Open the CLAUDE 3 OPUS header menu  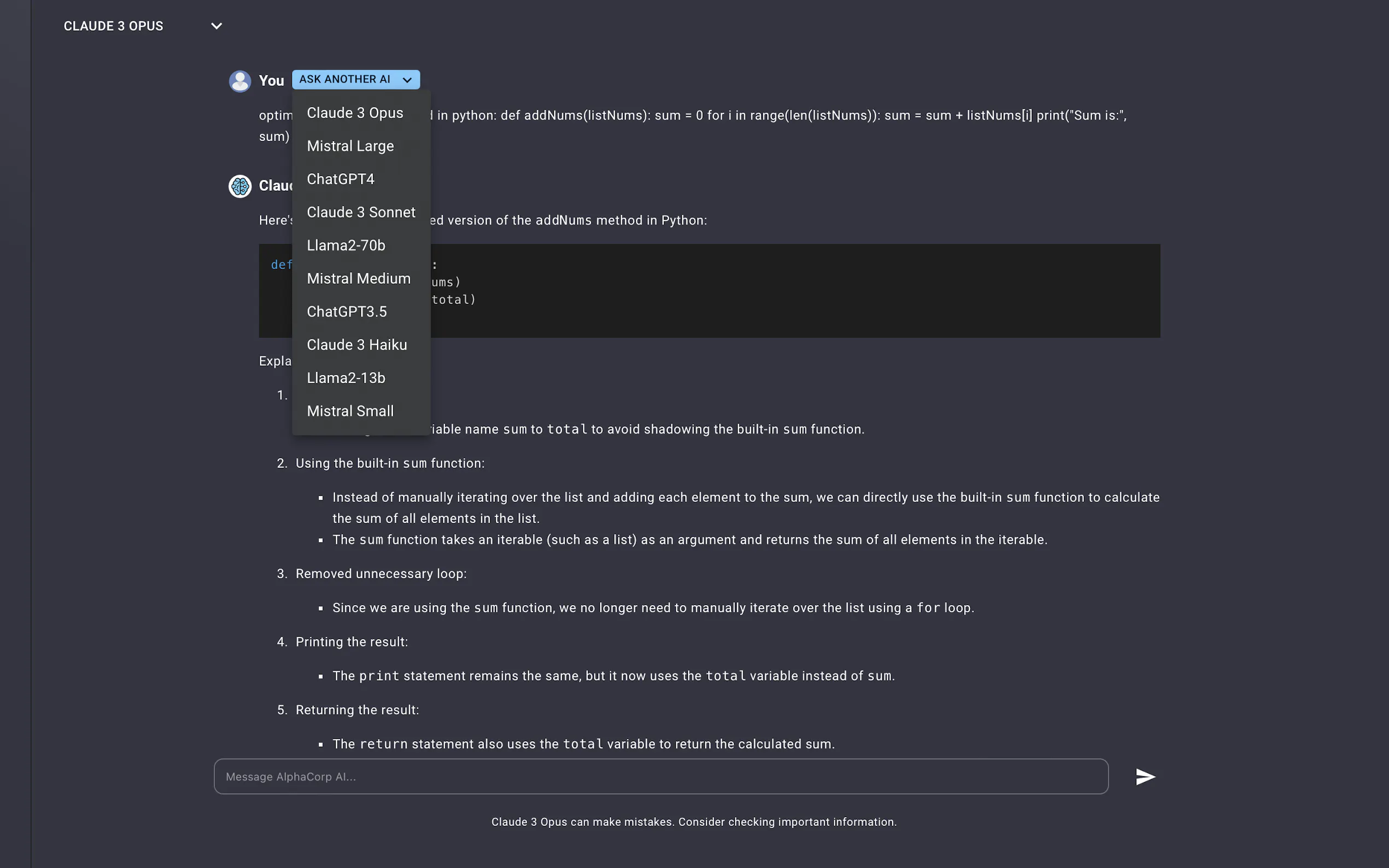114,26
